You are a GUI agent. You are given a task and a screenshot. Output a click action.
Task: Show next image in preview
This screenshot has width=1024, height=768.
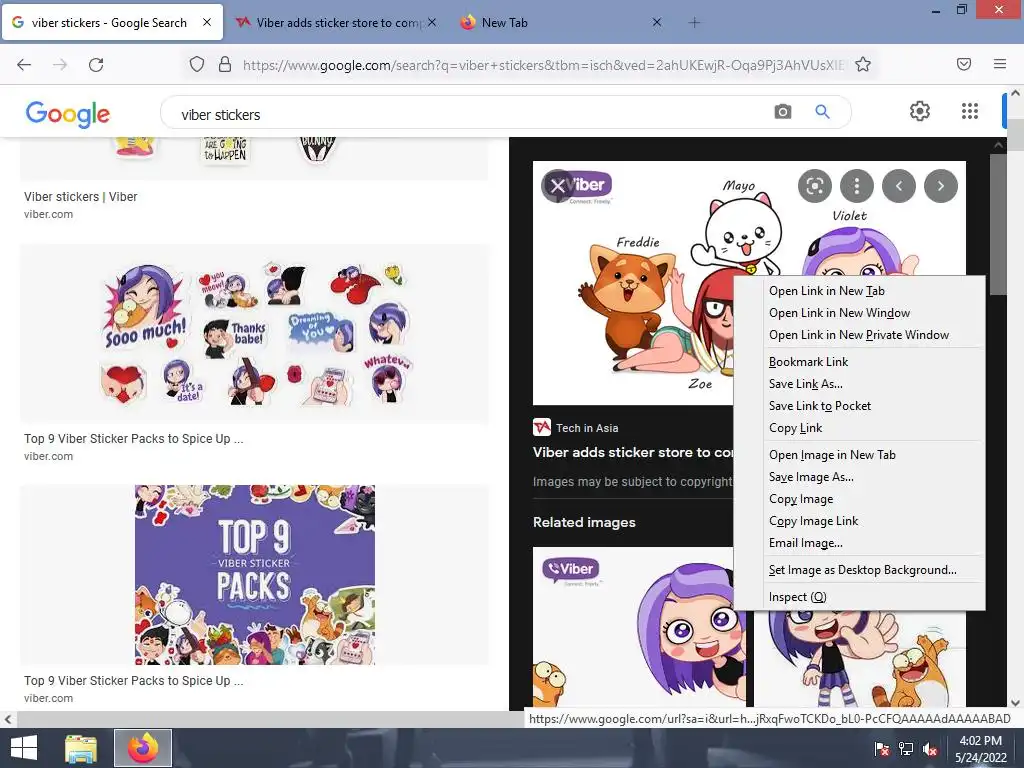pos(940,186)
